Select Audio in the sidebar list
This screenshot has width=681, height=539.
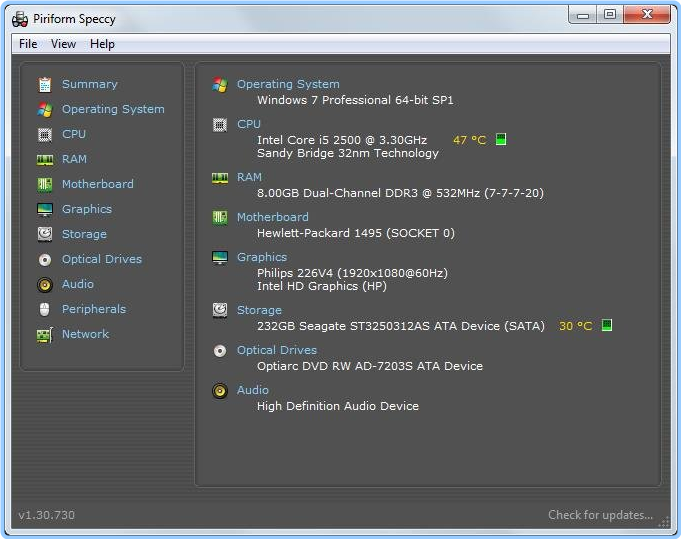(78, 284)
